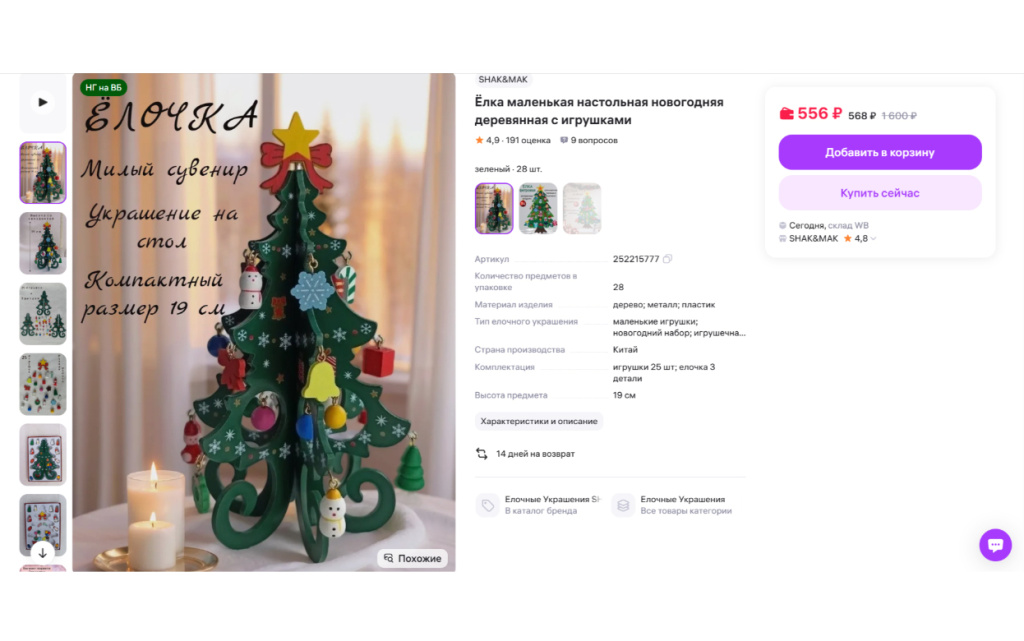The image size is (1024, 641).
Task: Play the product video thumbnail
Action: (x=42, y=102)
